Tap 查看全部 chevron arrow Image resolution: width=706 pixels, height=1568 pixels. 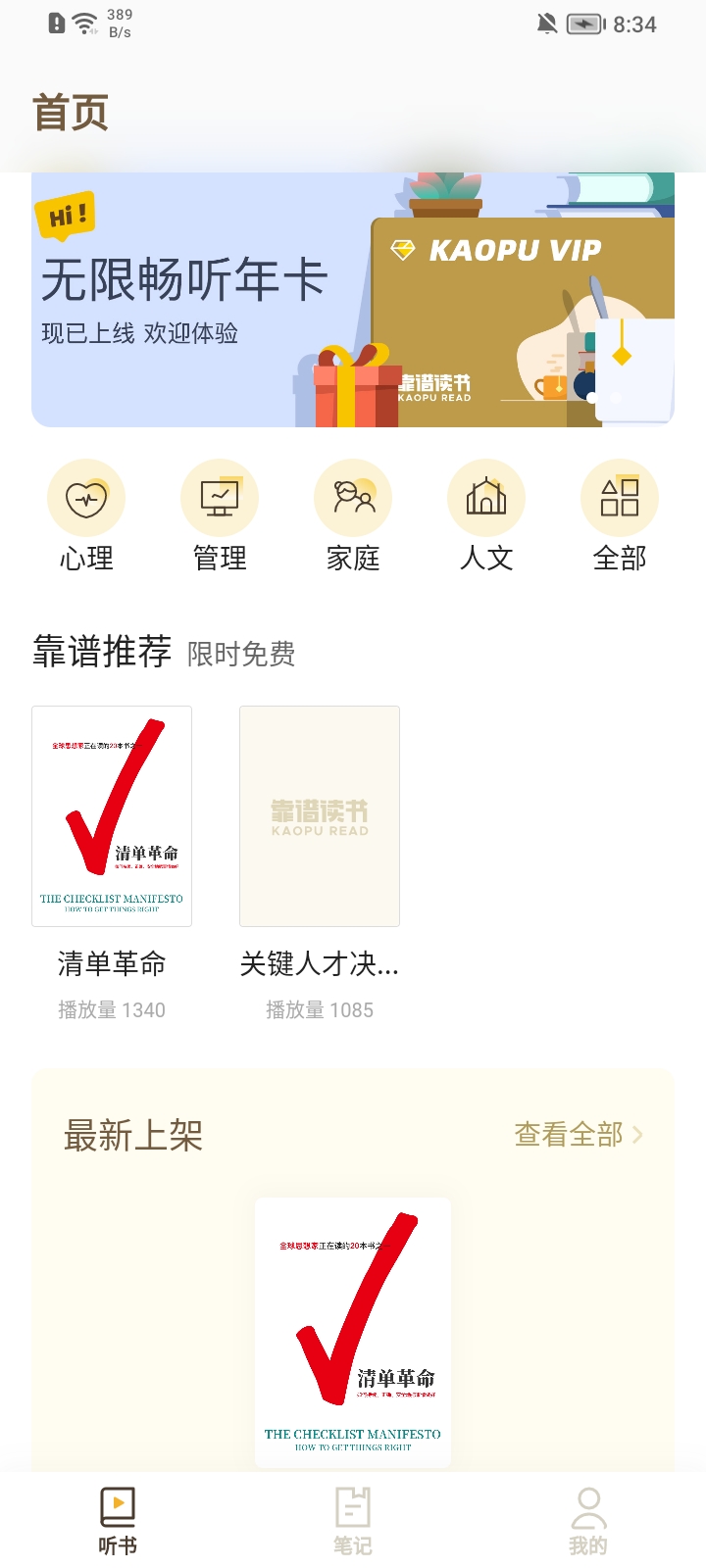638,1135
